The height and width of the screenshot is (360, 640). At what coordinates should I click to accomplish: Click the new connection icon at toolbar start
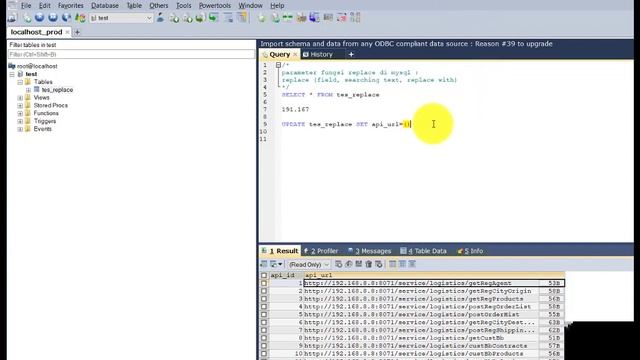pyautogui.click(x=12, y=18)
